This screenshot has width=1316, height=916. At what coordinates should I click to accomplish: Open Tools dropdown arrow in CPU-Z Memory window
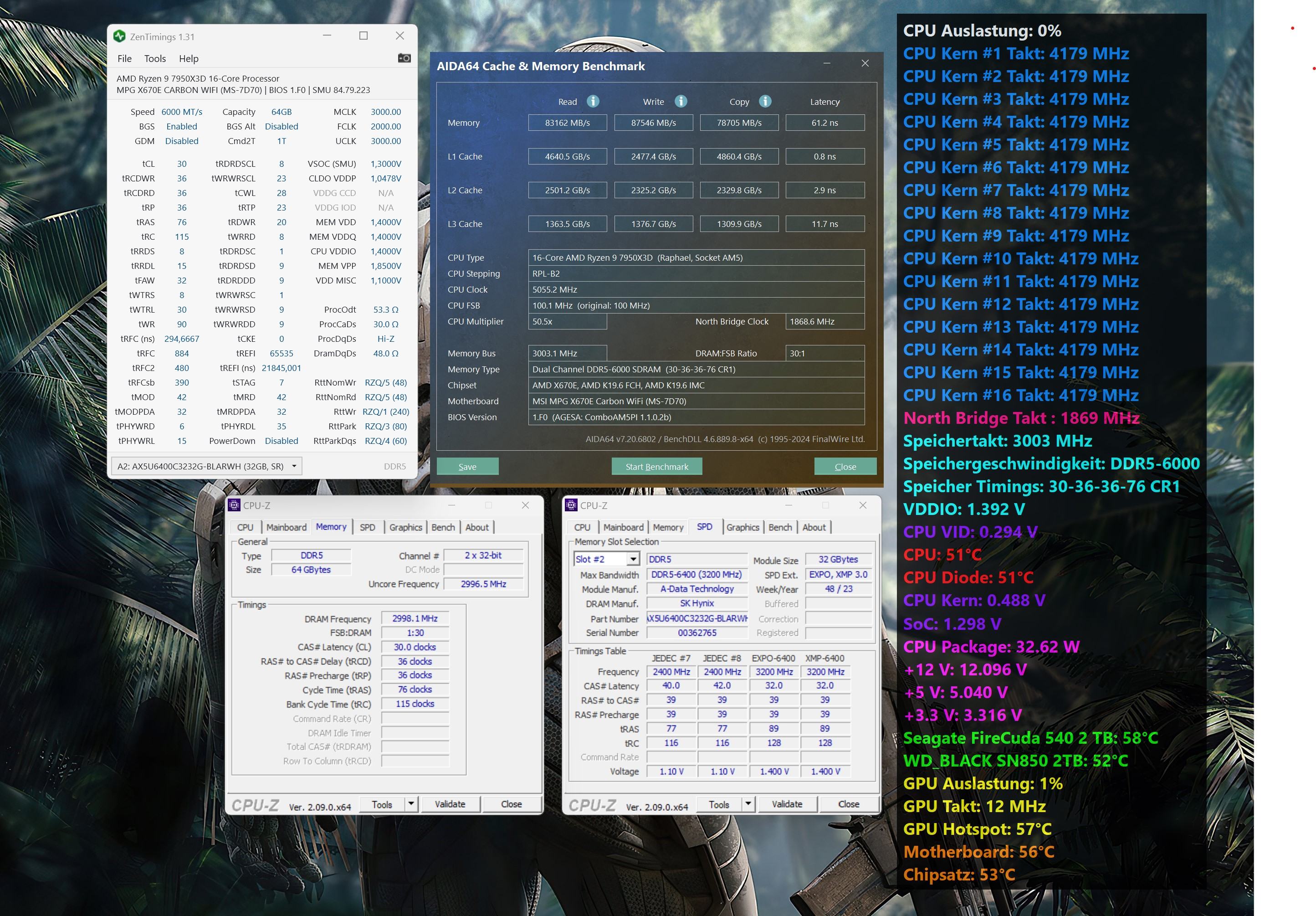pyautogui.click(x=411, y=803)
